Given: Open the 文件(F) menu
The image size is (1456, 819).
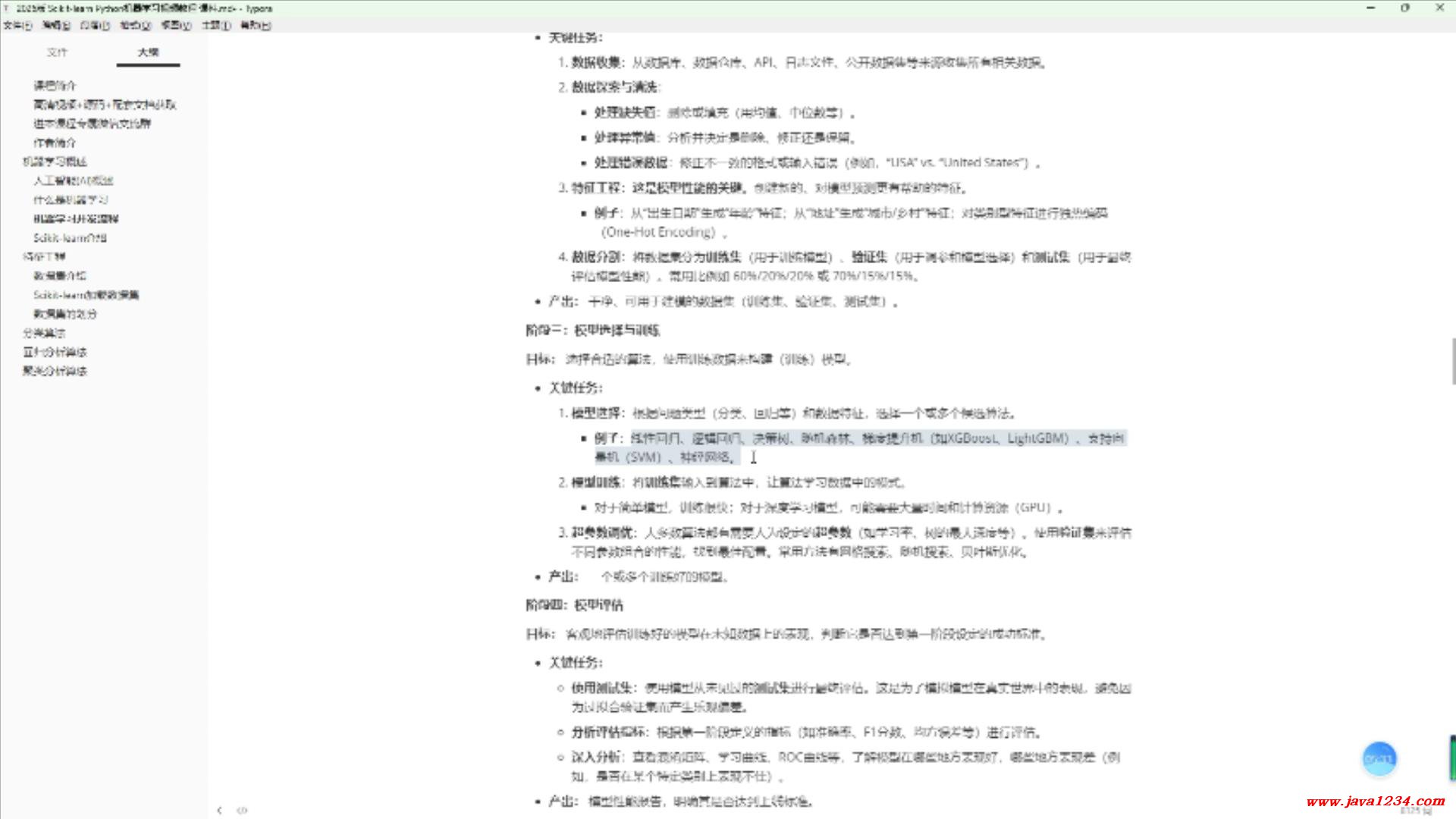Looking at the screenshot, I should tap(17, 25).
